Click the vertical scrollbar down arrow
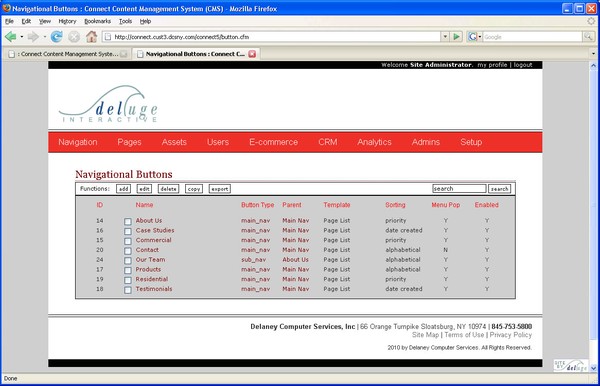The height and width of the screenshot is (386, 600). (x=593, y=368)
